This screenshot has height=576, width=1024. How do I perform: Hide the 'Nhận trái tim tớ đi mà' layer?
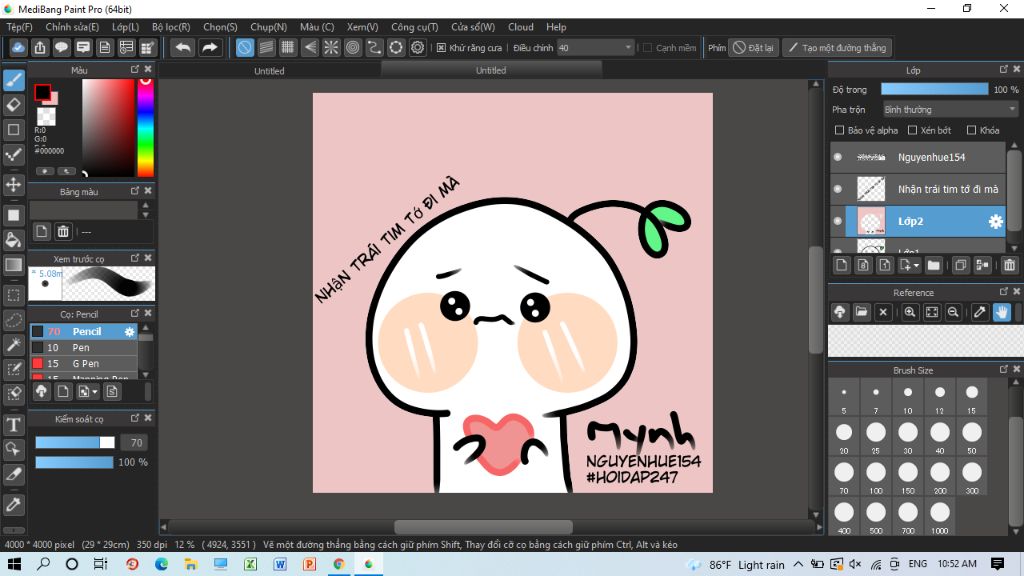[x=838, y=189]
